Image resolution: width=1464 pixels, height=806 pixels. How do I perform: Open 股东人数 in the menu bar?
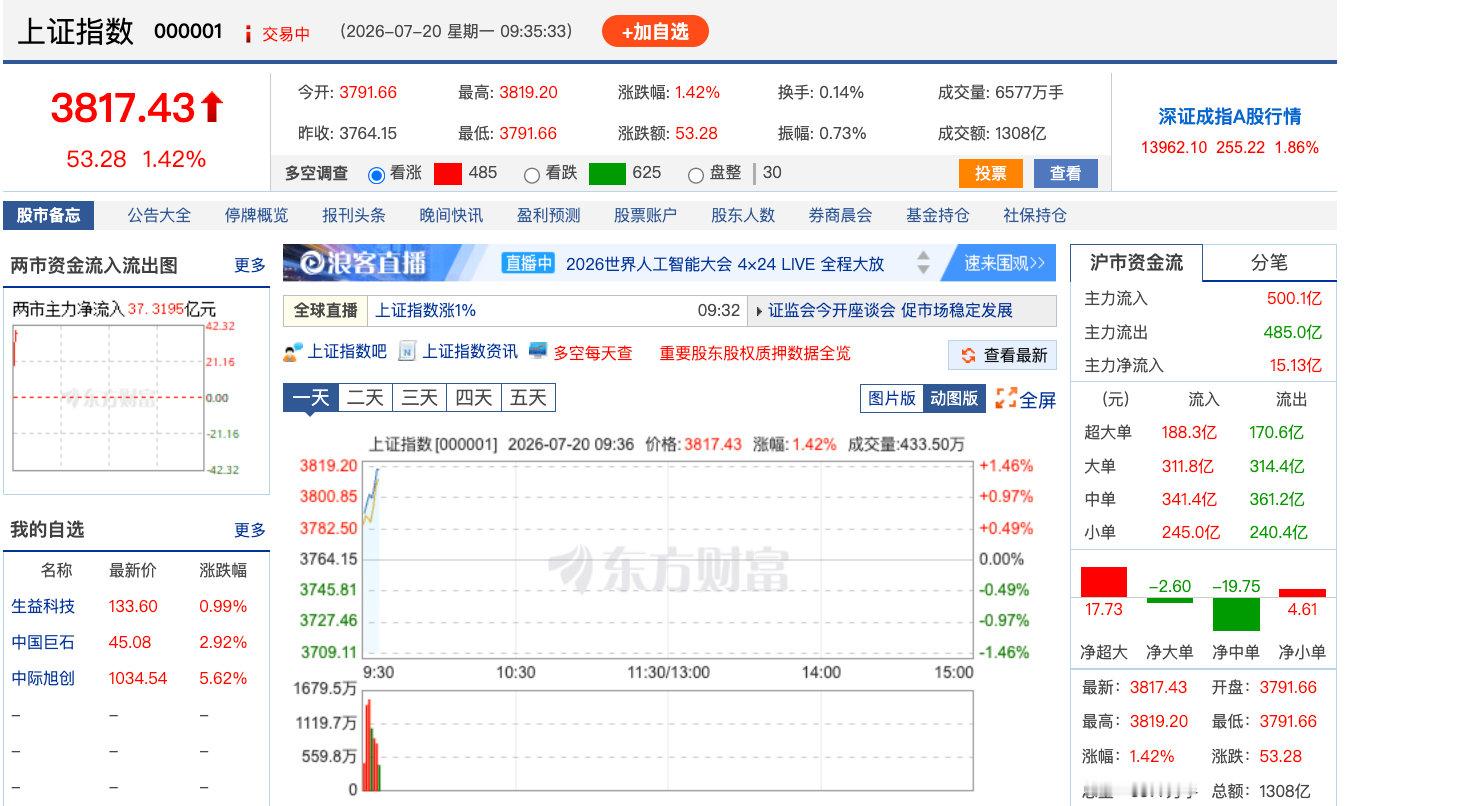click(x=743, y=215)
